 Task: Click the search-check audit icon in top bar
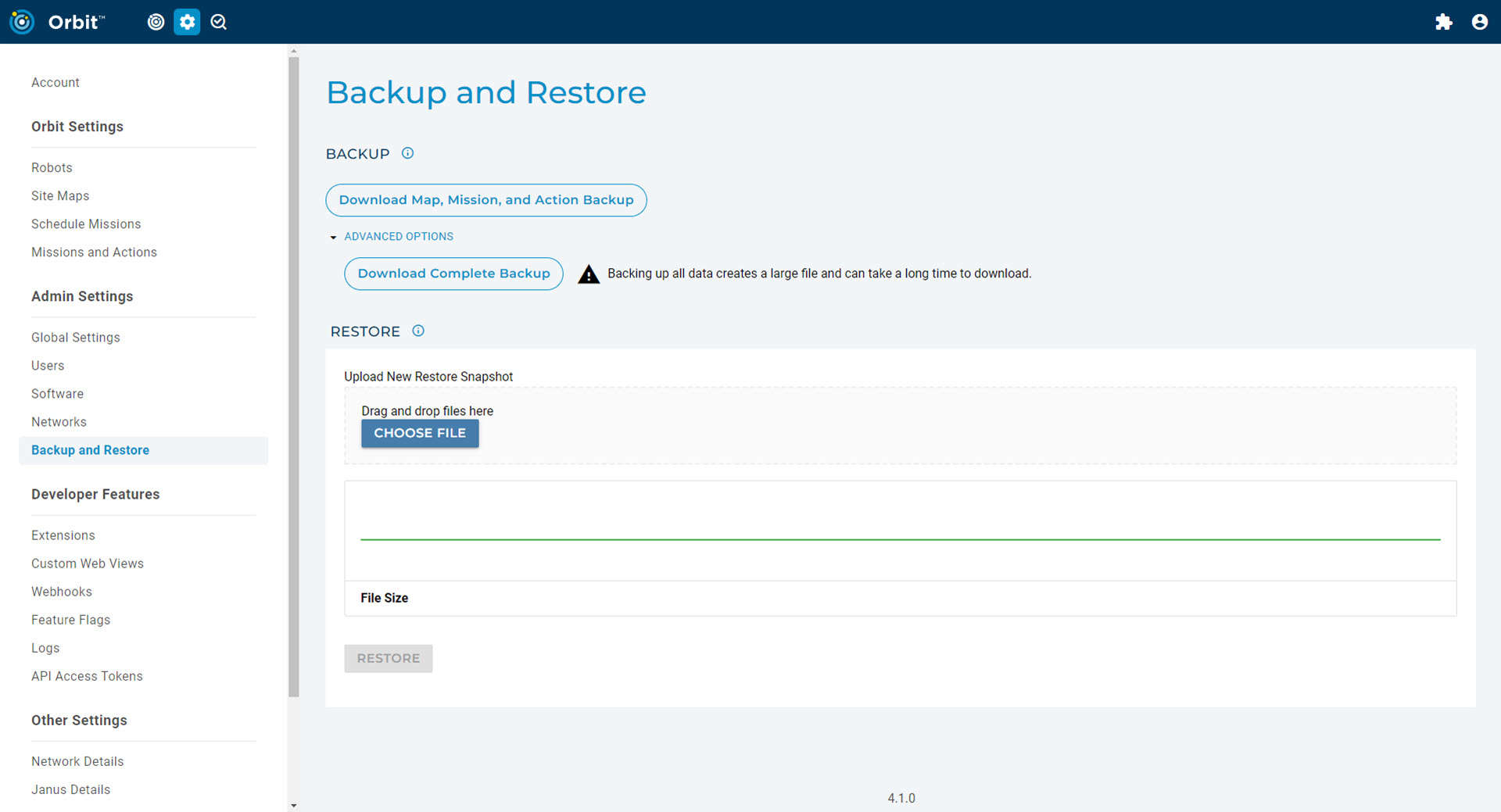pos(218,22)
